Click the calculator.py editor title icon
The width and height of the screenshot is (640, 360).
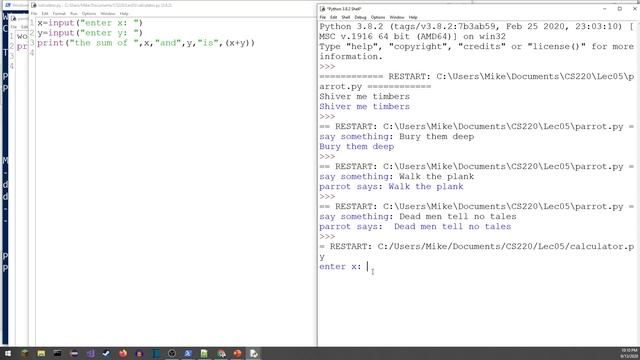coord(33,5)
